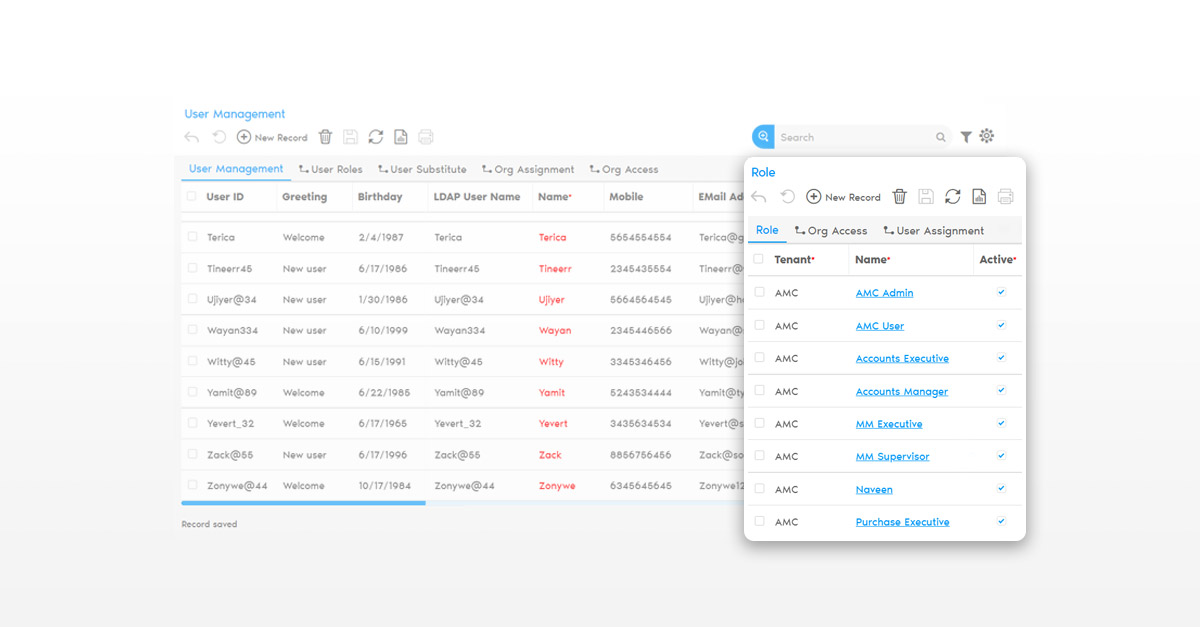Toggle select-all checkbox in User ID header
The height and width of the screenshot is (627, 1200).
coord(192,197)
